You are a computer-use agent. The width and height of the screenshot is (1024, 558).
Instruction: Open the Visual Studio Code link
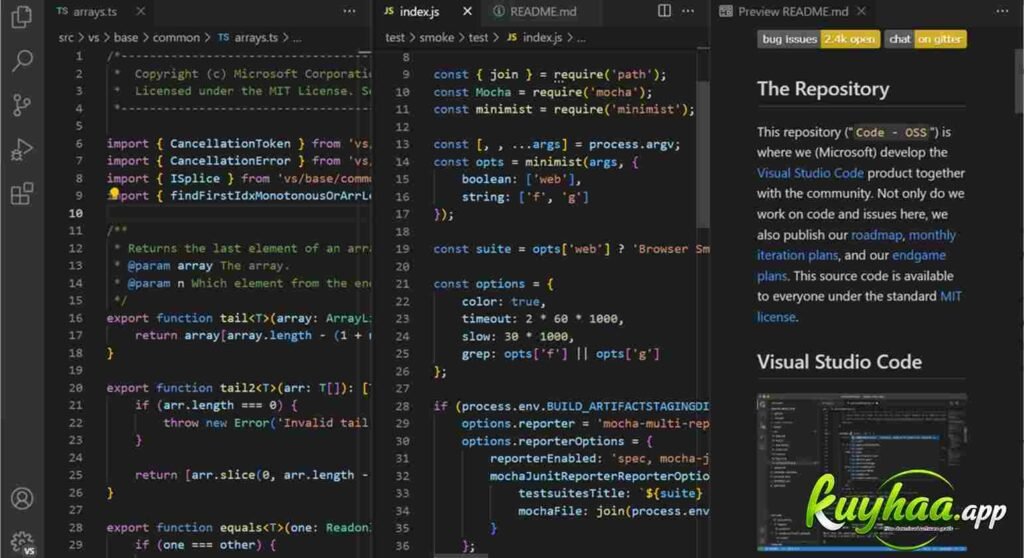[x=810, y=173]
